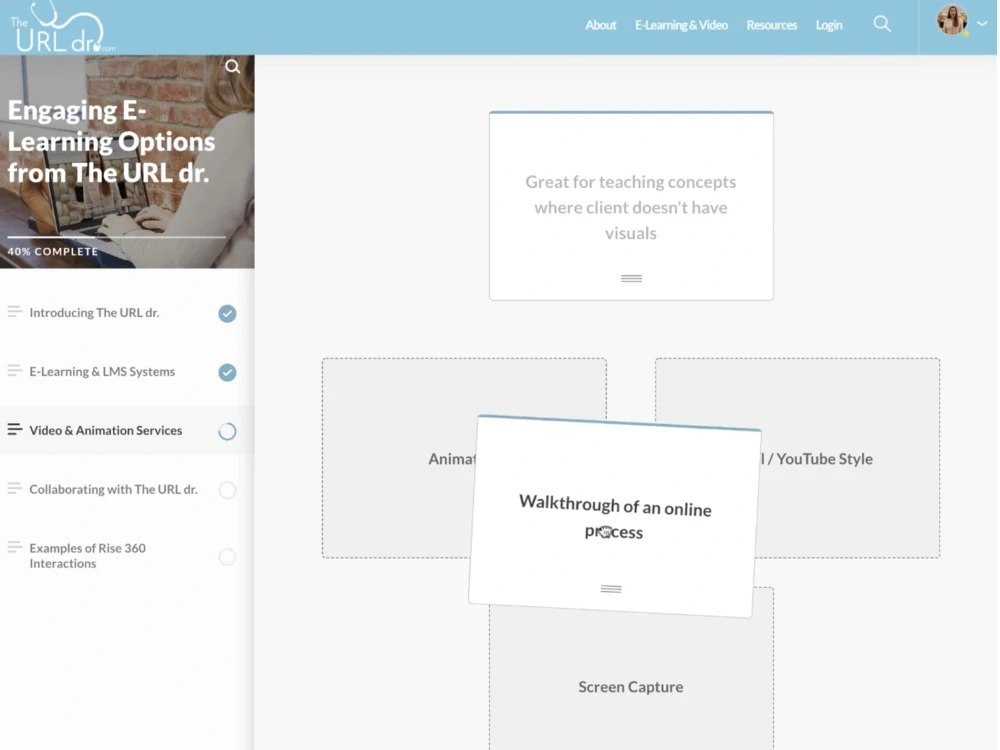
Task: Click lines icon beside Examples of Rise 360
Action: click(14, 547)
